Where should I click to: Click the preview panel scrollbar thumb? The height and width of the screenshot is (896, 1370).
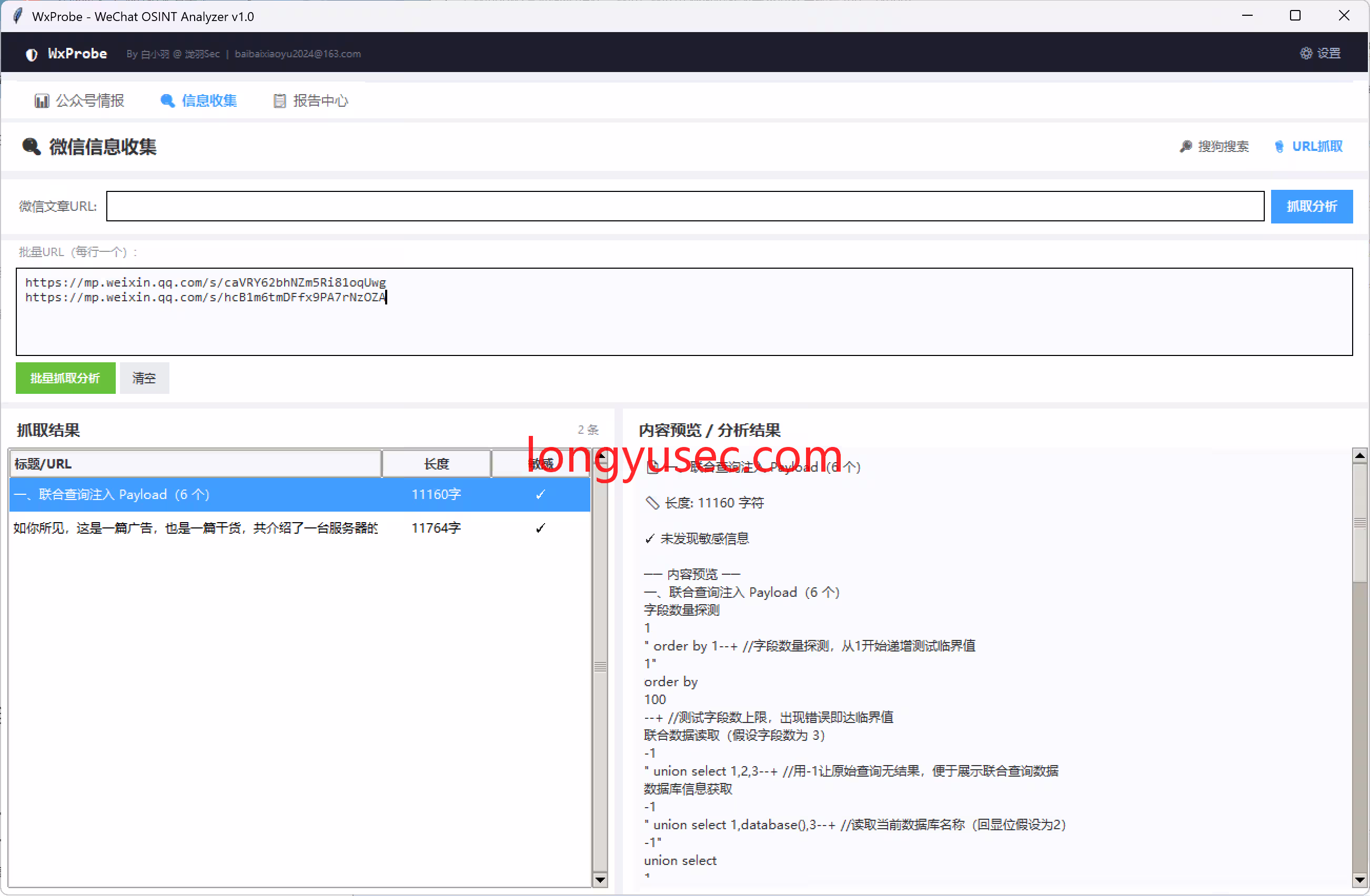pos(1359,523)
